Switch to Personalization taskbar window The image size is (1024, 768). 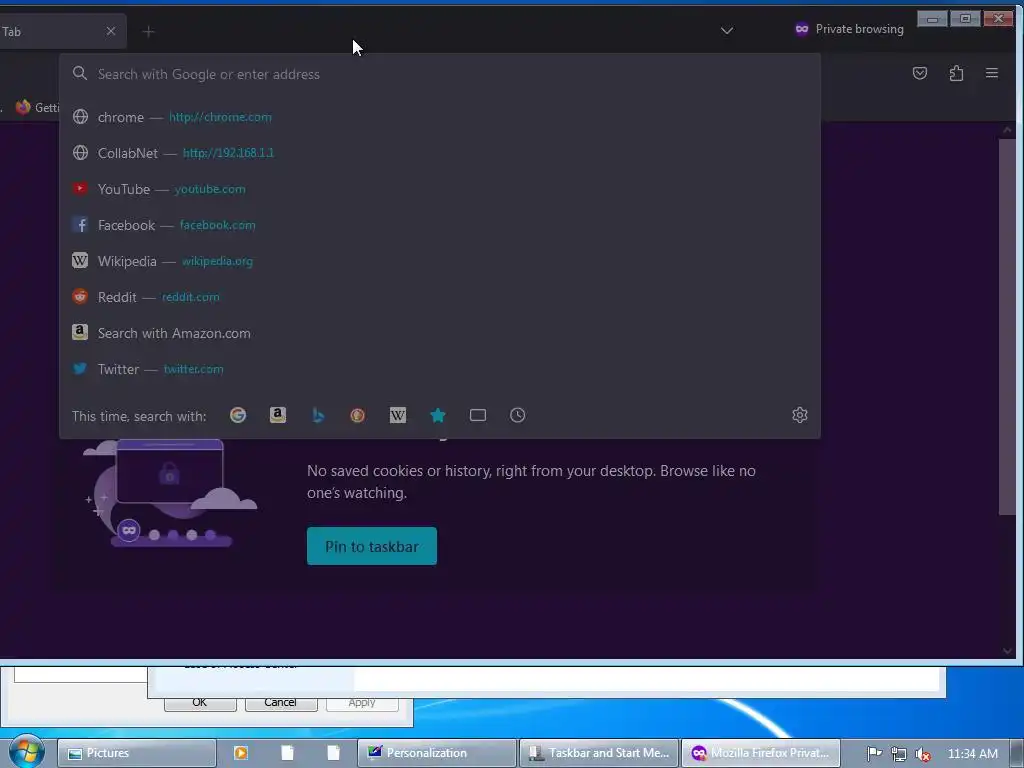[x=437, y=753]
